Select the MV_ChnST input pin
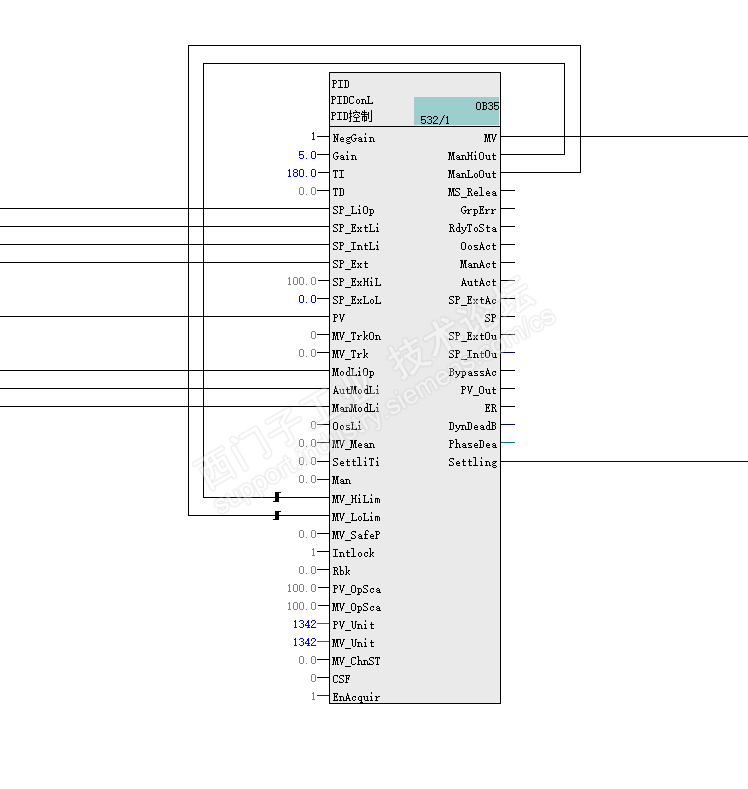The width and height of the screenshot is (748, 789). click(356, 661)
